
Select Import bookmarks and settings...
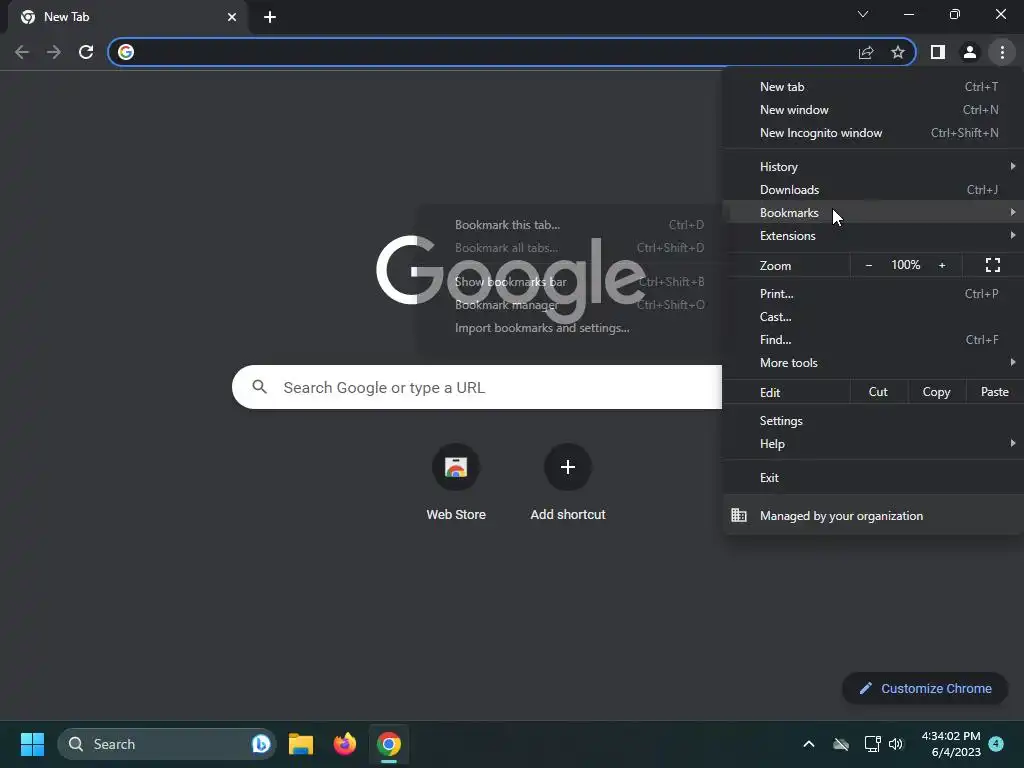[569, 328]
